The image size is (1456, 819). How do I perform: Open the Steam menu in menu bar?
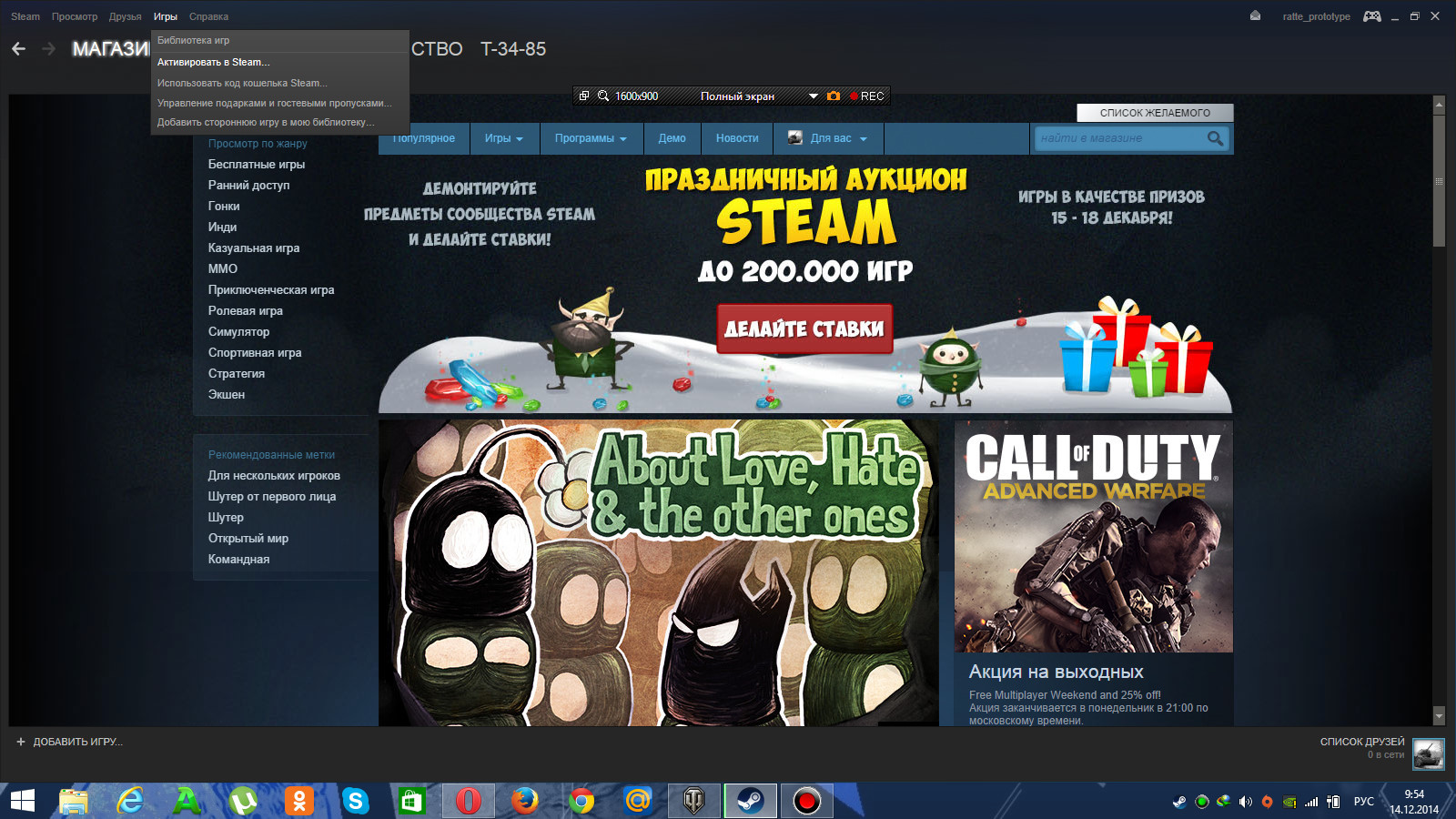tap(25, 16)
